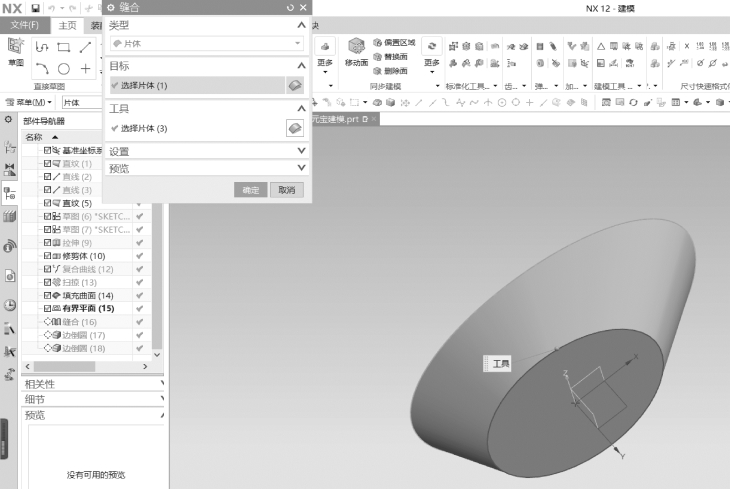Viewport: 730px width, 489px height.
Task: Click the Offset Region (偏置区域) tool
Action: pyautogui.click(x=390, y=43)
